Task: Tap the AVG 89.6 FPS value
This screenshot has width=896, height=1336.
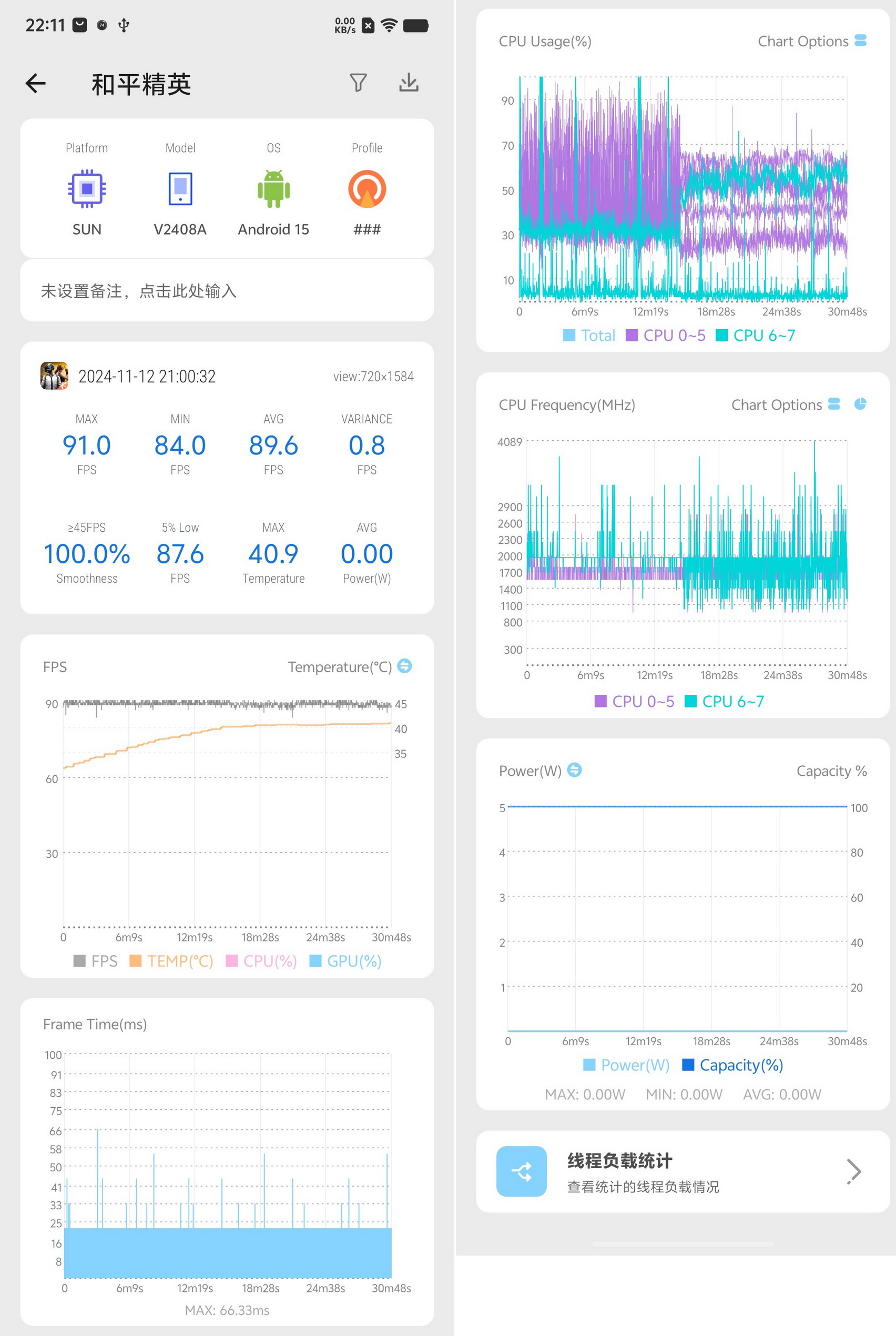Action: point(274,445)
